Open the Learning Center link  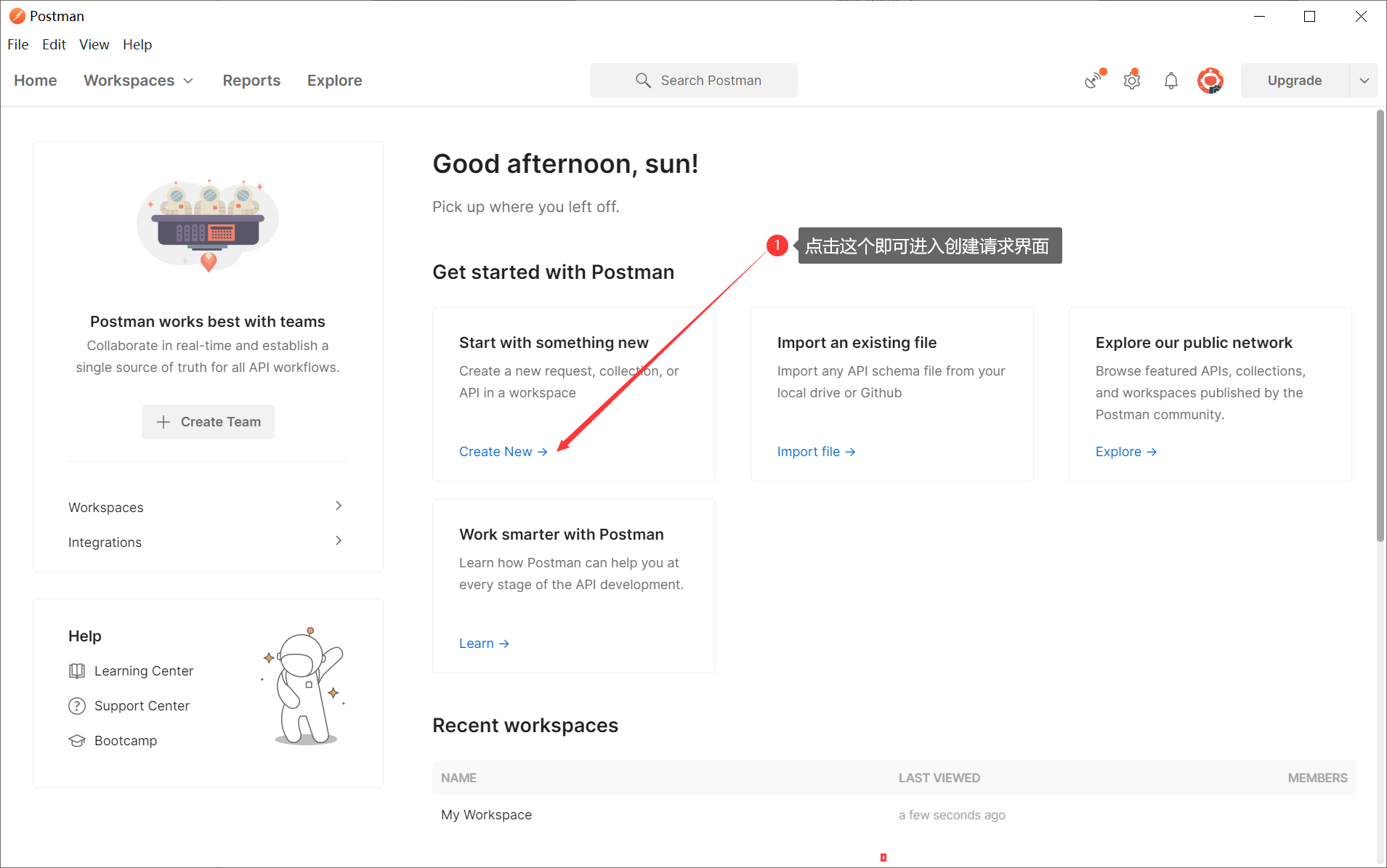tap(144, 671)
